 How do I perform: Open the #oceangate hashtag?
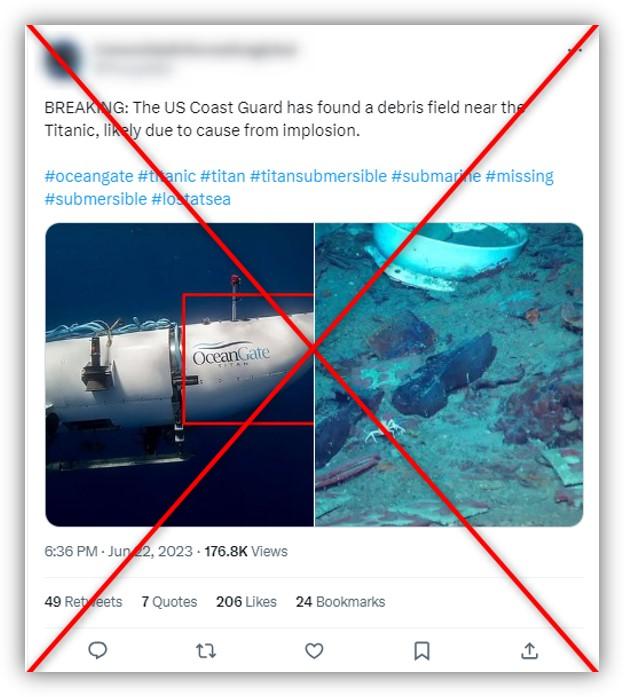coord(88,176)
